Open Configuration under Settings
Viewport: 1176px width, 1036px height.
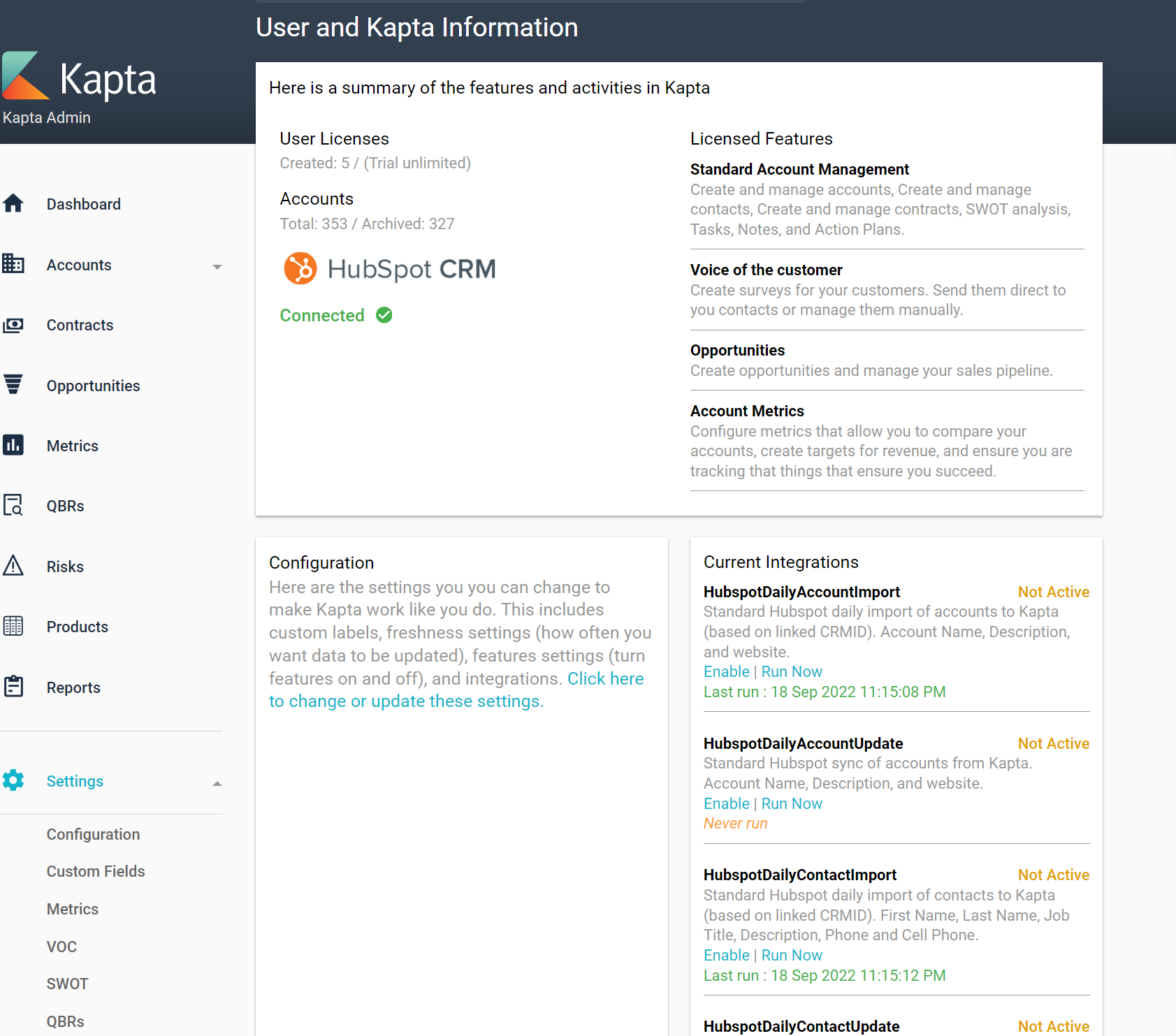point(93,834)
